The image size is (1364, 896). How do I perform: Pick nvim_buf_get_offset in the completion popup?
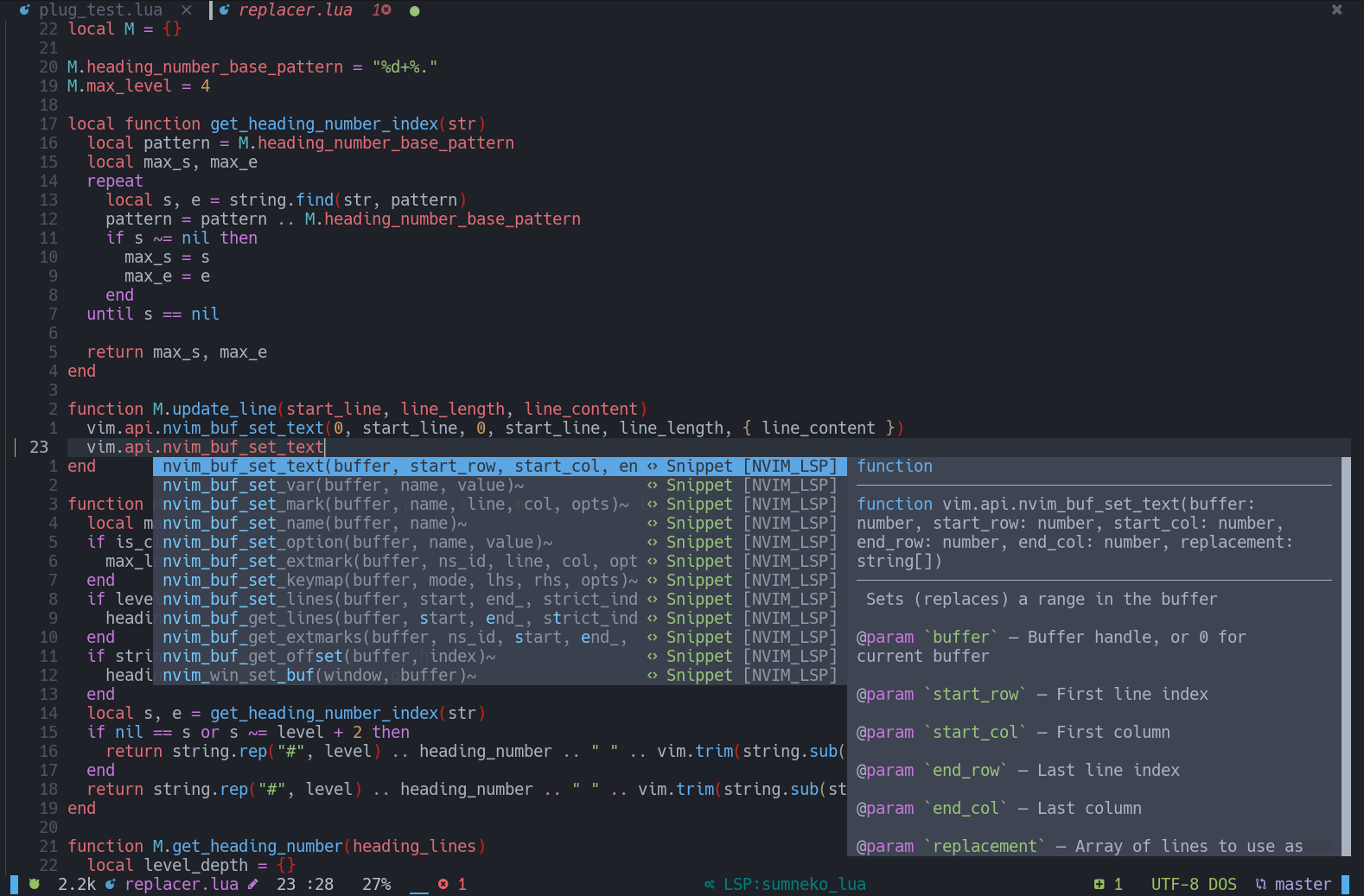[500, 656]
